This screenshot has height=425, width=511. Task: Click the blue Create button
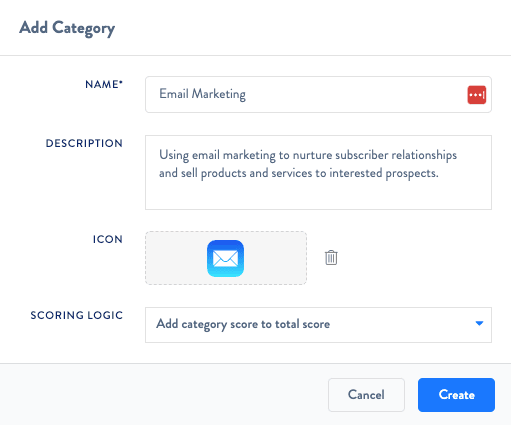tap(456, 395)
